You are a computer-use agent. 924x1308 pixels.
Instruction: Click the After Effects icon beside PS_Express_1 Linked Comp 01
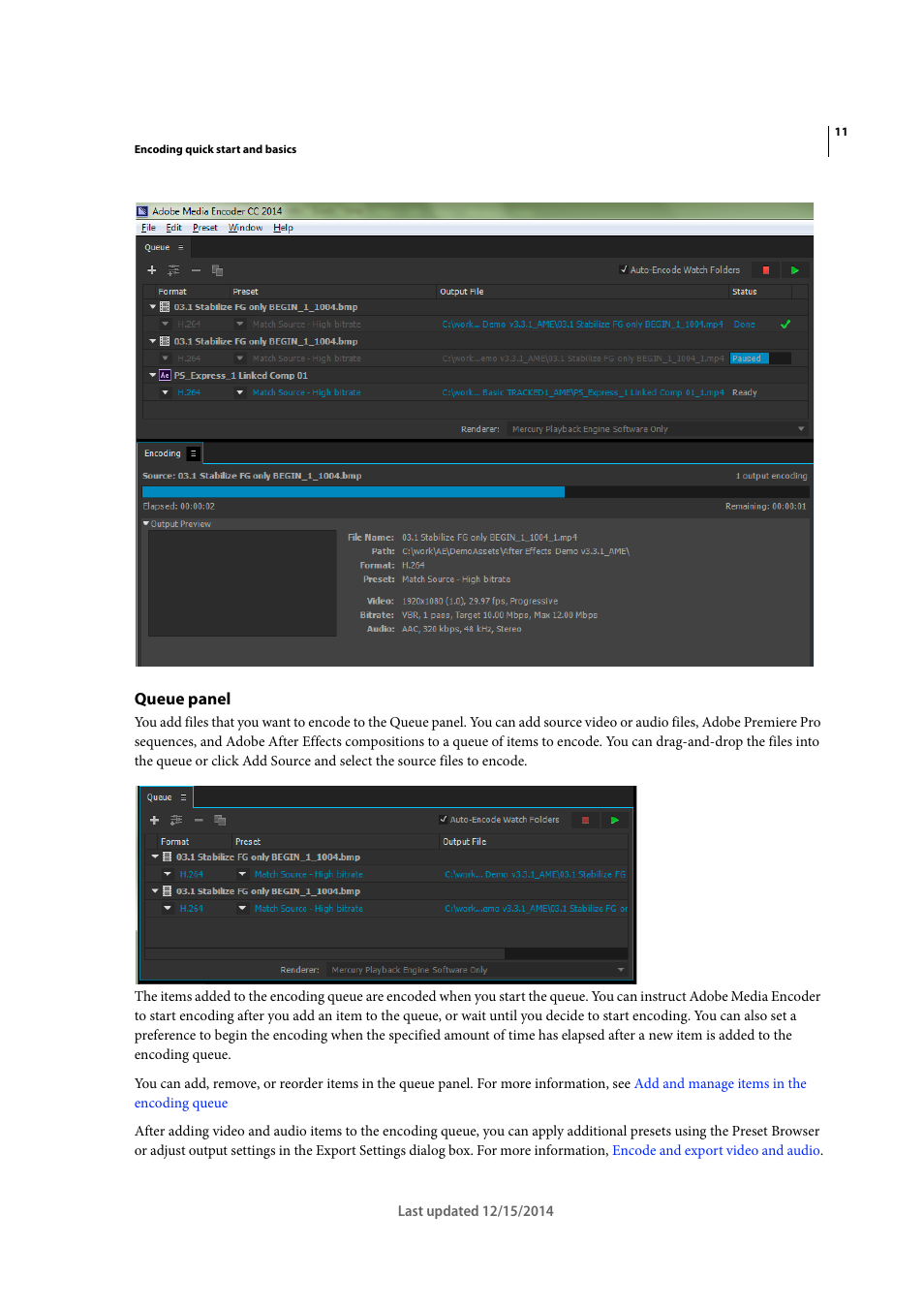point(165,376)
